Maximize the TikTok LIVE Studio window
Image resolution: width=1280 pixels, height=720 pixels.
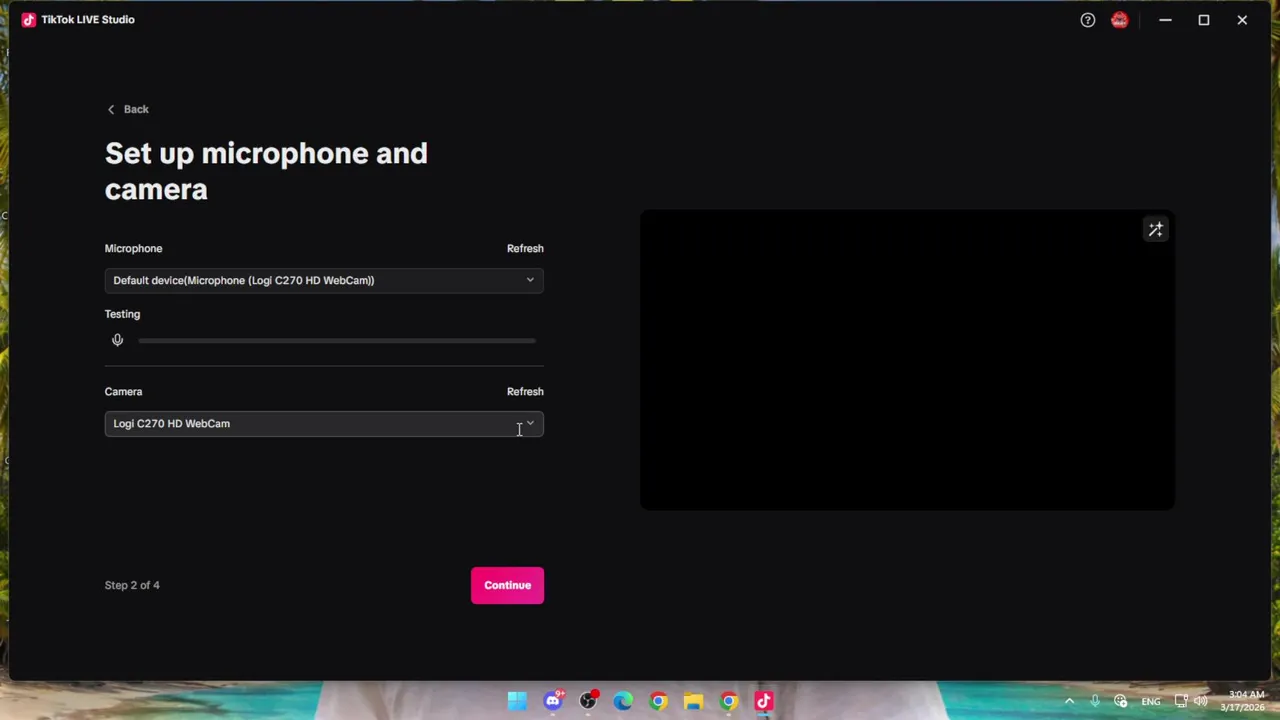click(x=1204, y=20)
